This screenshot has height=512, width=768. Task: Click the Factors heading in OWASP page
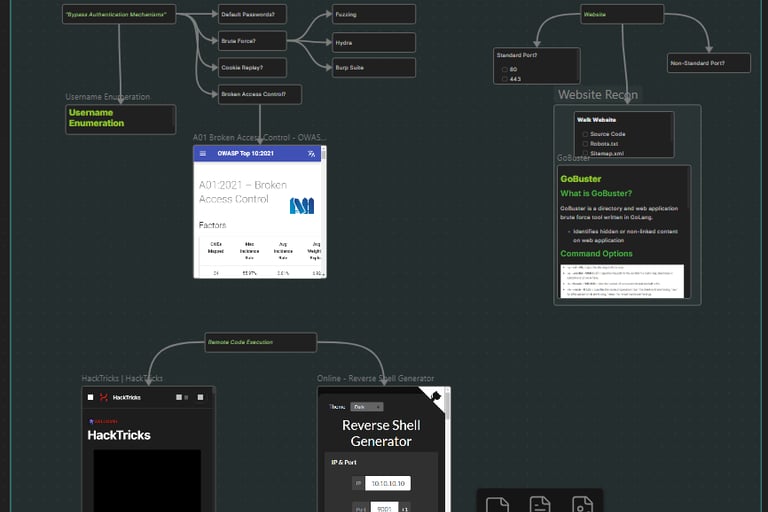coord(213,225)
